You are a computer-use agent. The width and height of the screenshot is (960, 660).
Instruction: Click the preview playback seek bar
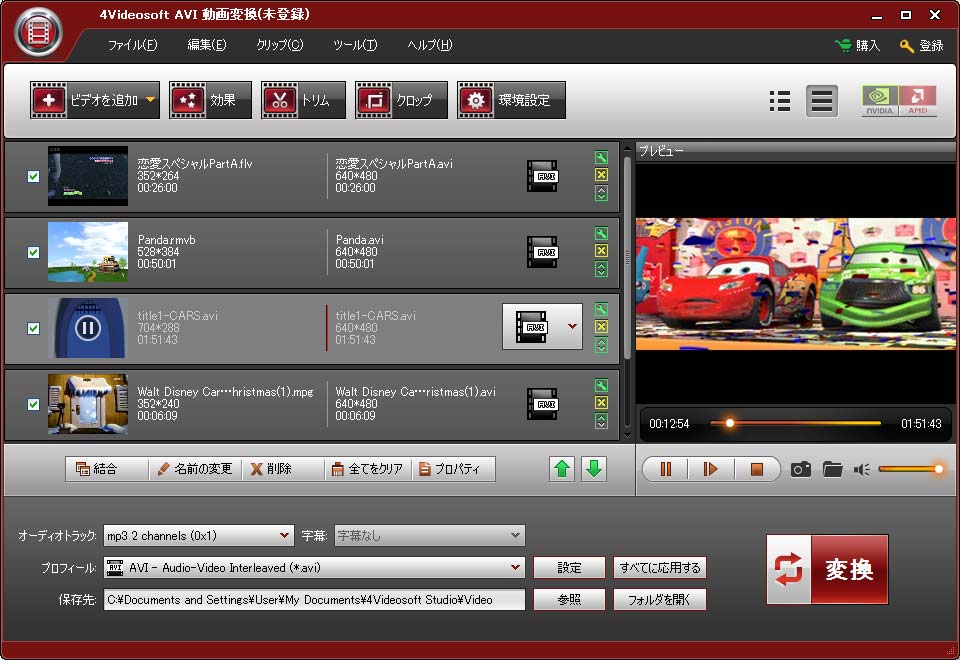(800, 423)
